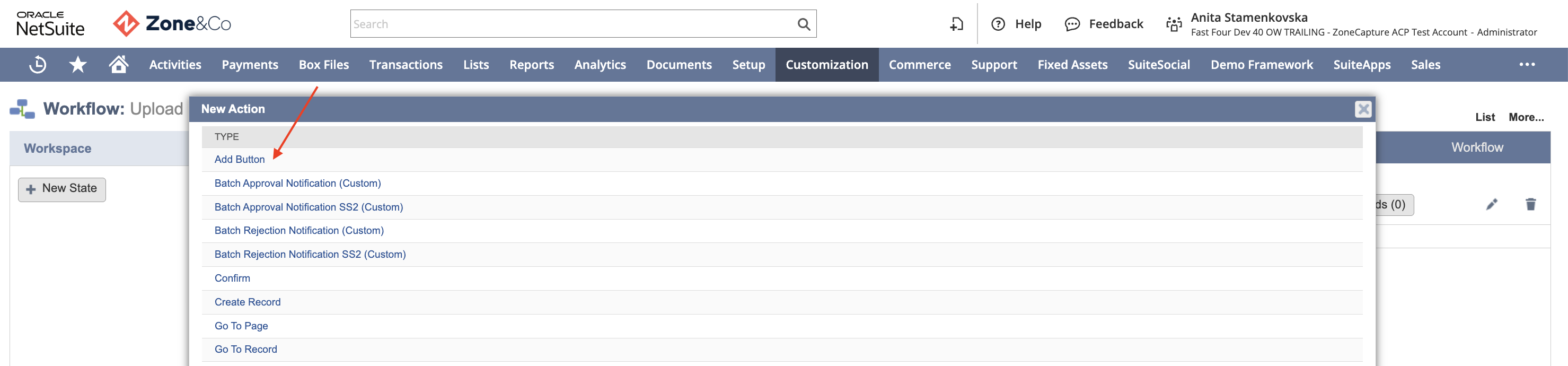Open the Recent Records clock icon
The height and width of the screenshot is (366, 1568).
38,65
